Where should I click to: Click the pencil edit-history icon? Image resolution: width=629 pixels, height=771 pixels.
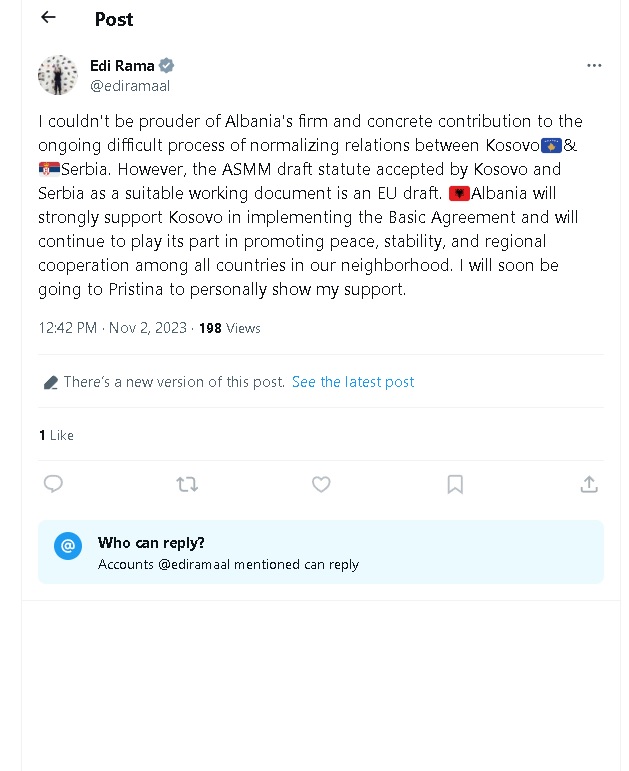51,383
